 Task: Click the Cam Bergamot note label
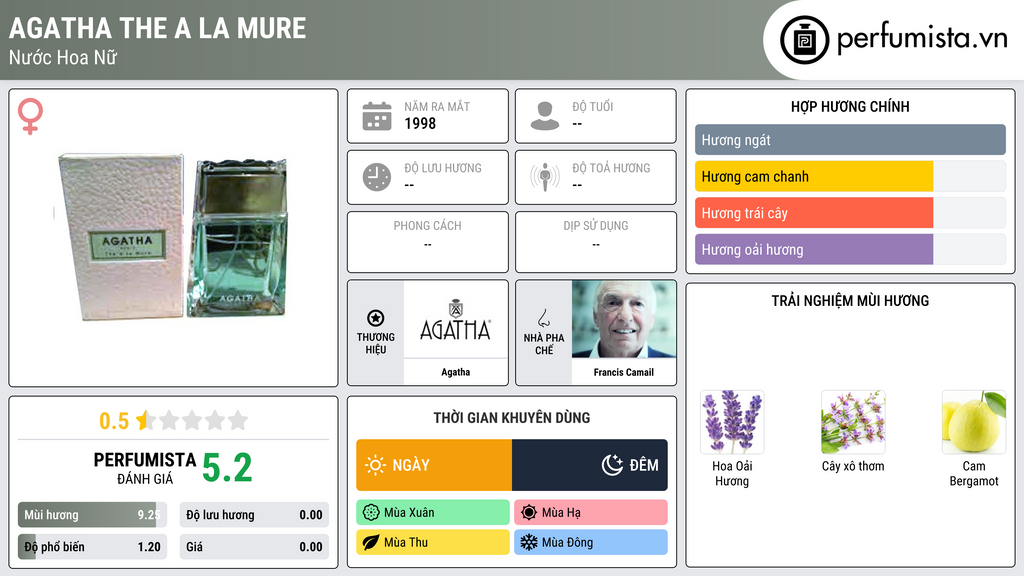[974, 473]
